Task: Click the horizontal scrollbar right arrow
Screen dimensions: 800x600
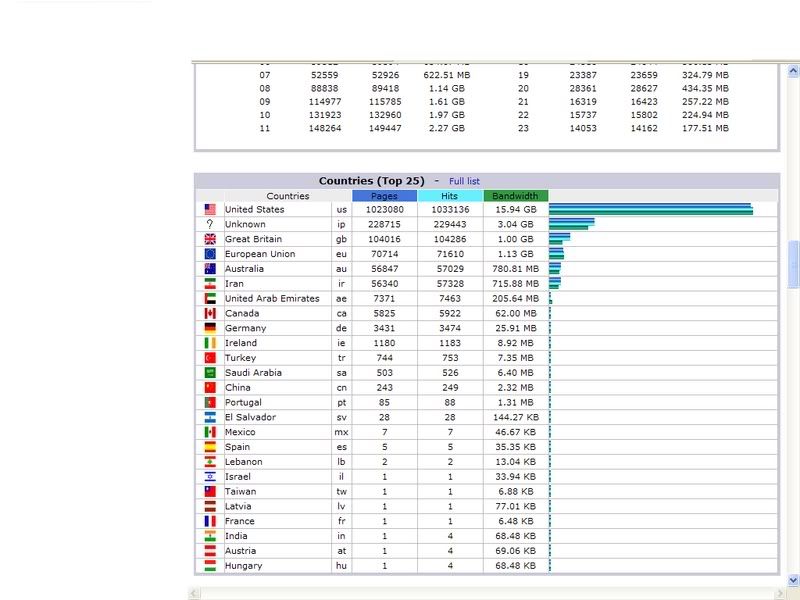Action: coord(779,593)
